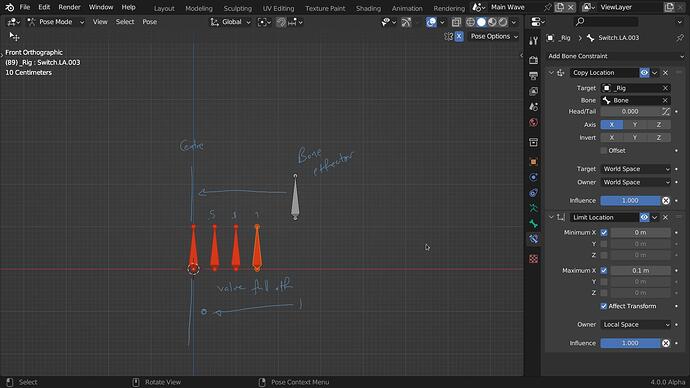
Task: Open the Object properties tab
Action: click(533, 161)
